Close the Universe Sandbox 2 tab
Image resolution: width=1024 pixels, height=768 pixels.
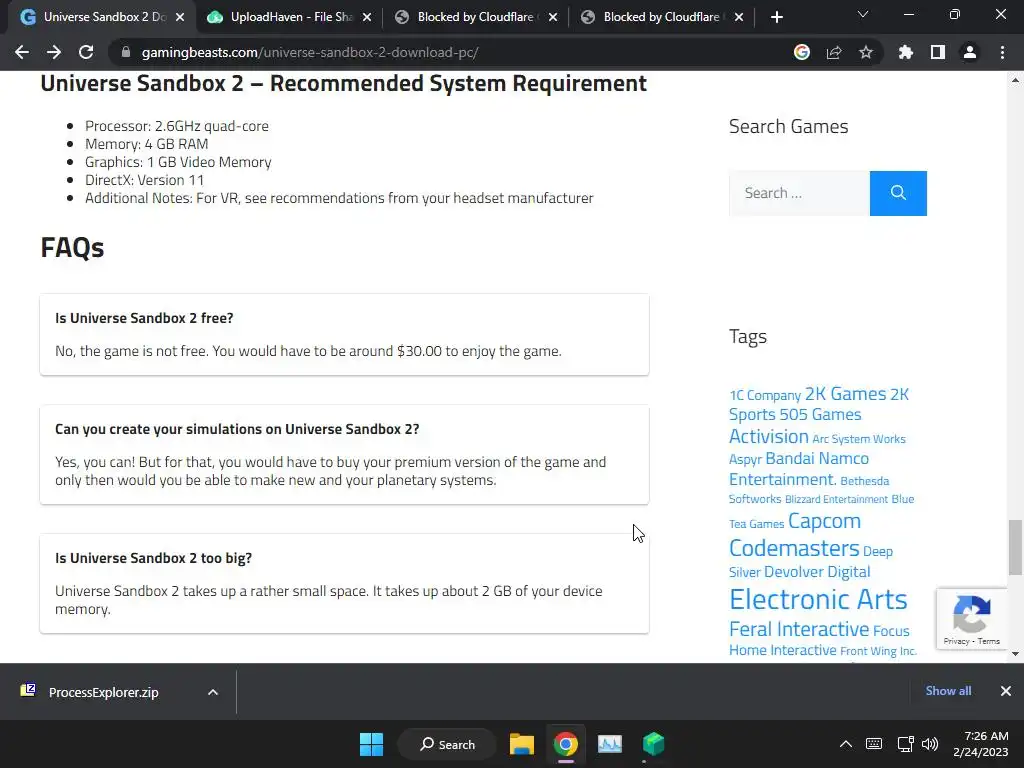(x=180, y=18)
